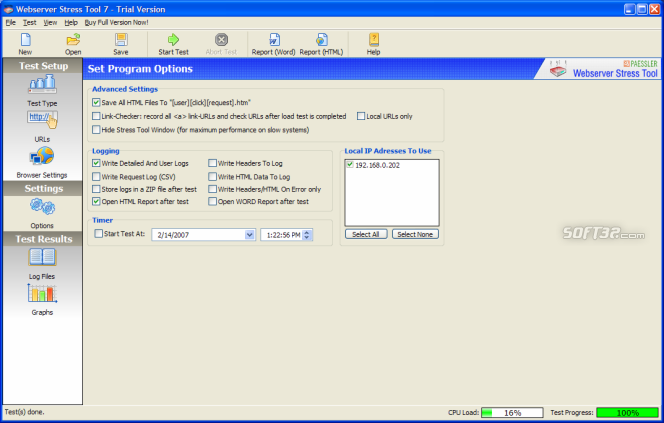Enable the Link-Checker option
Image resolution: width=664 pixels, height=423 pixels.
[x=96, y=116]
